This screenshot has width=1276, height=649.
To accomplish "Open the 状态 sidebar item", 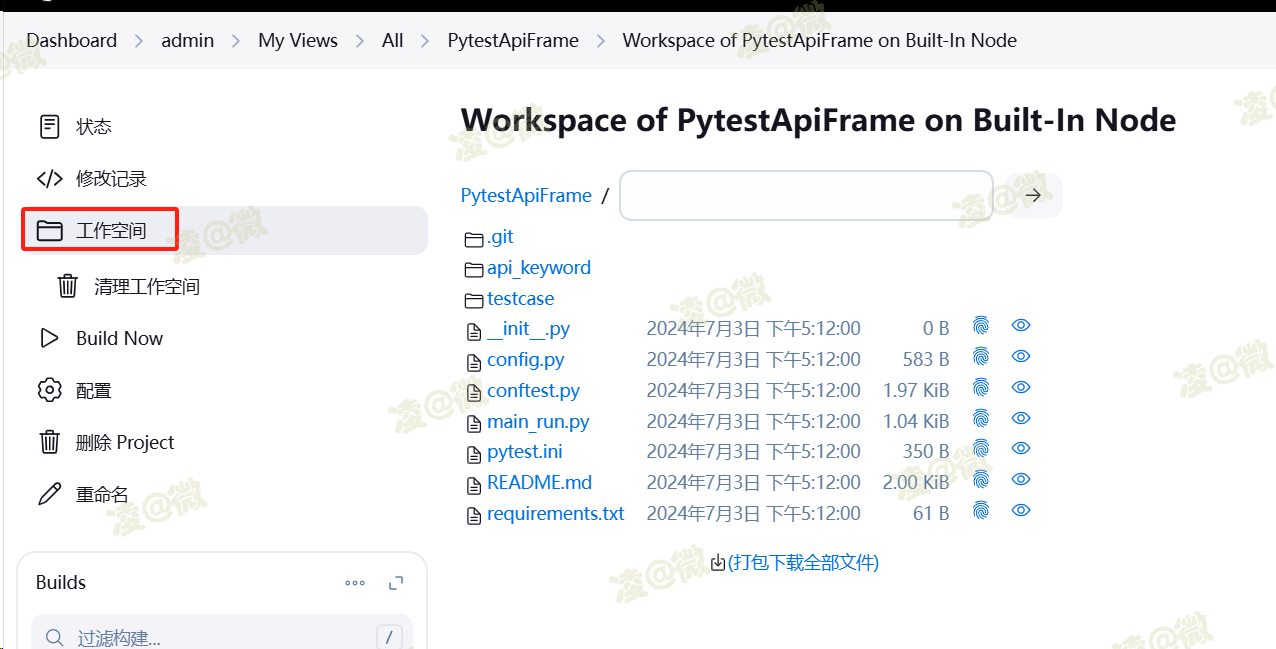I will [x=93, y=127].
